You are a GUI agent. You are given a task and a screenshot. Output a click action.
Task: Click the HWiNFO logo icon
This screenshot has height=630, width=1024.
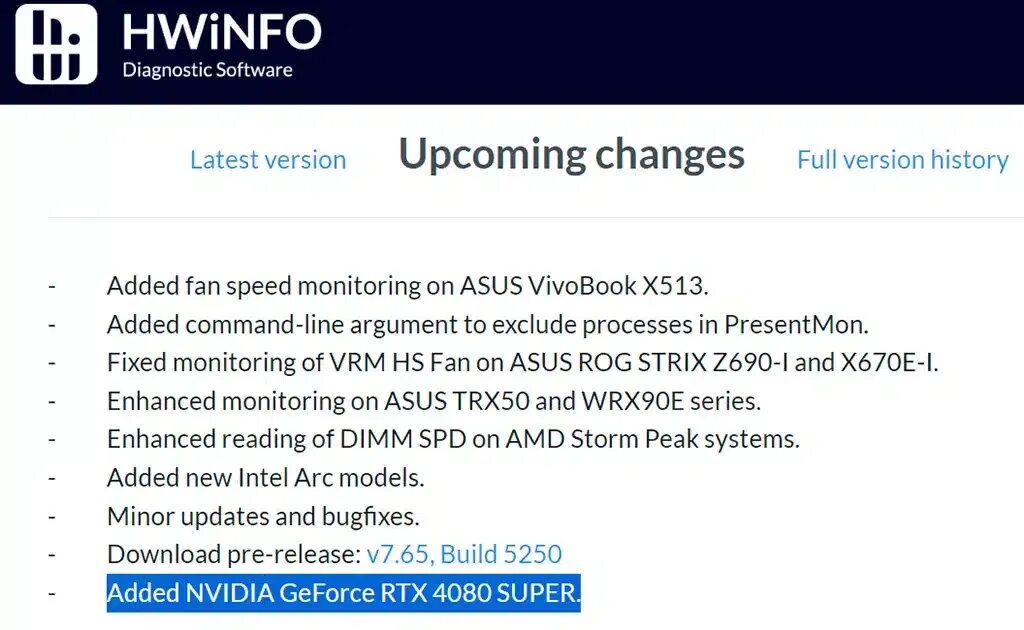click(x=56, y=44)
